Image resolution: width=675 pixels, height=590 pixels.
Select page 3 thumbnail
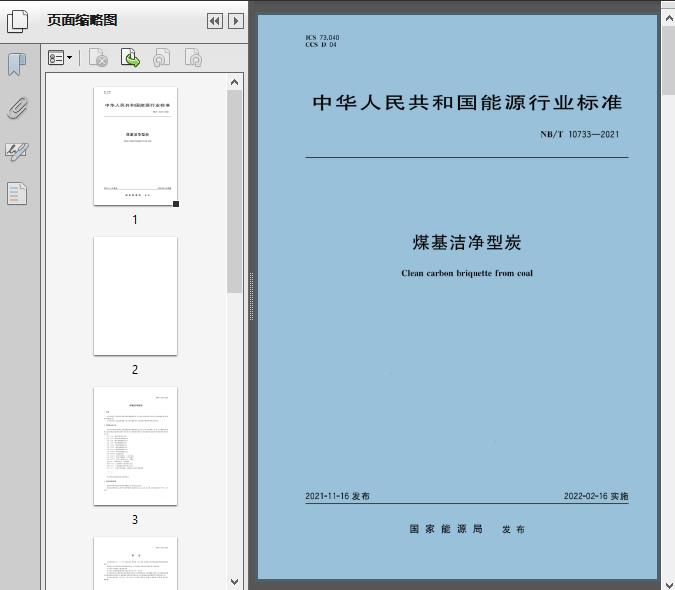(135, 446)
